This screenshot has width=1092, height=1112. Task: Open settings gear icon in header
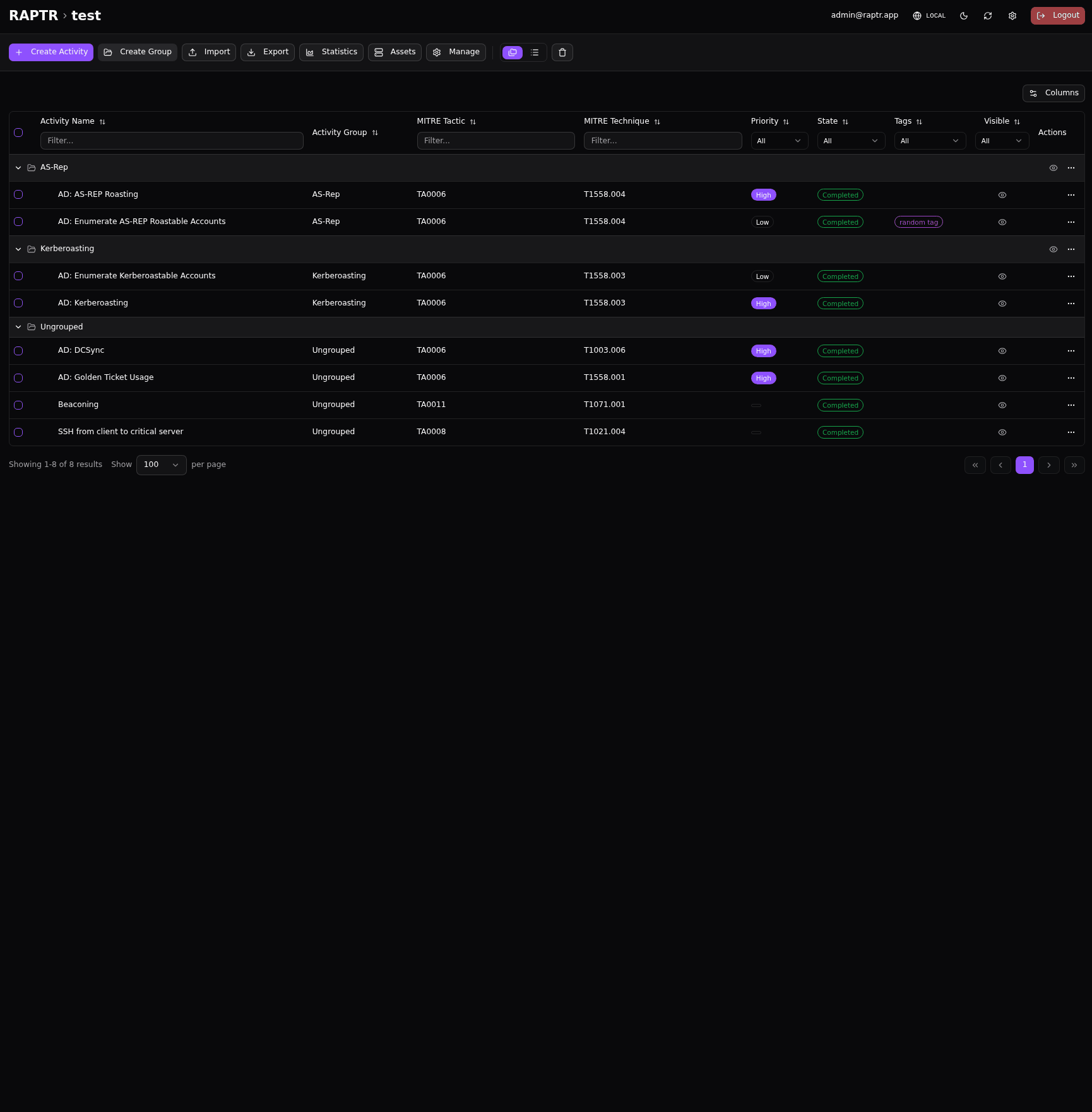click(x=1012, y=16)
